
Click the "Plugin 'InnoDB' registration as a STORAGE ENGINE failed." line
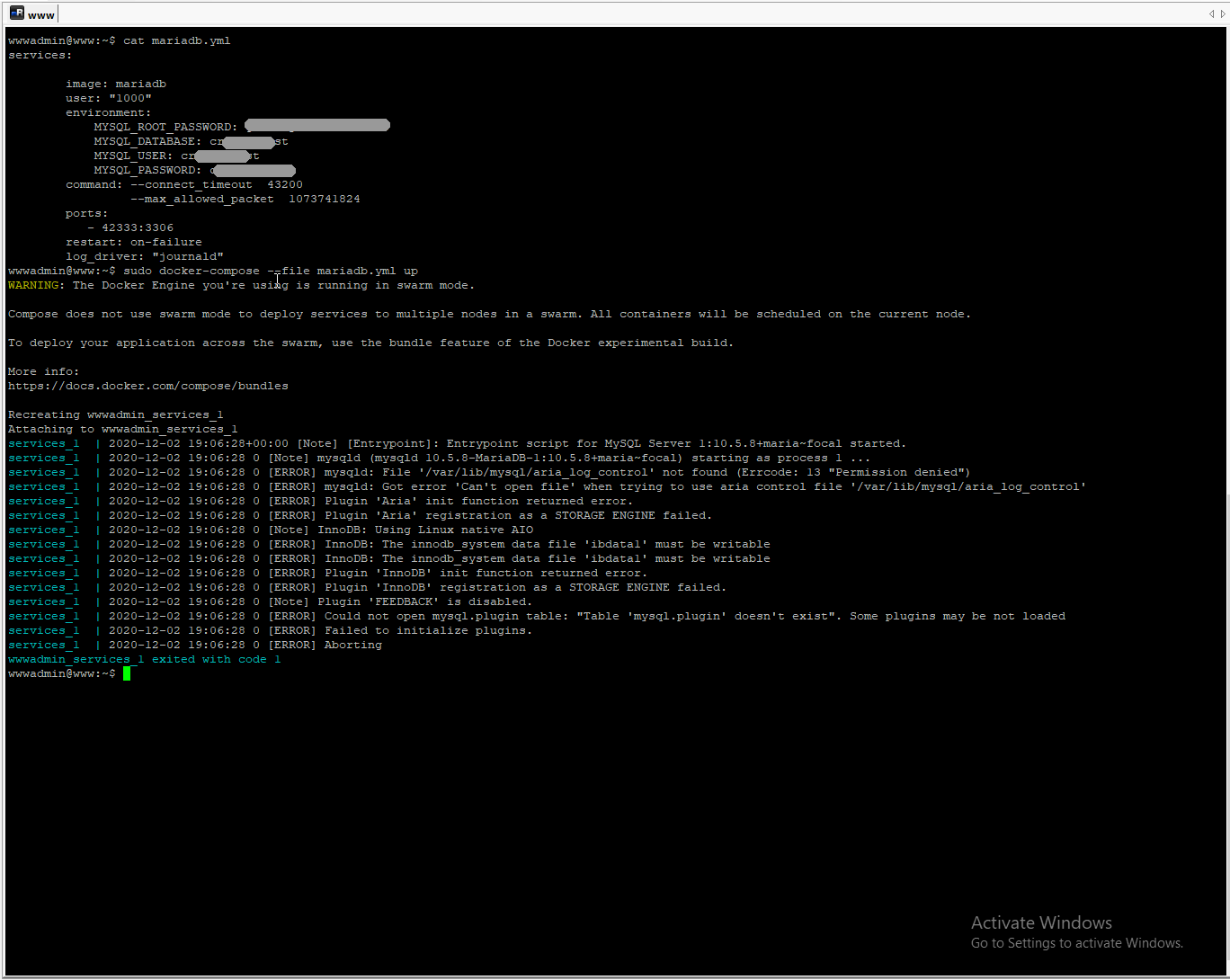[x=368, y=587]
